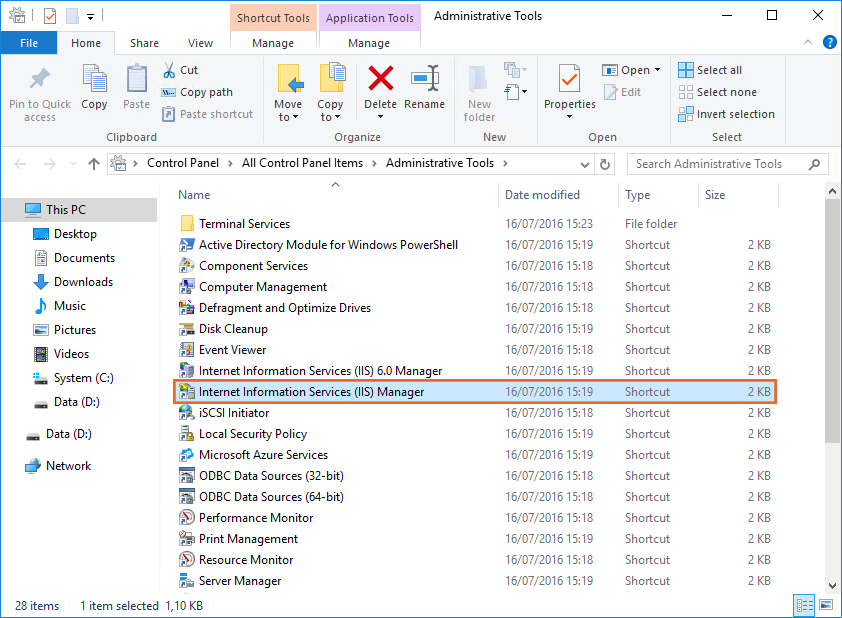Expand the Move to dropdown
Screen dimensions: 842x618
pyautogui.click(x=288, y=117)
